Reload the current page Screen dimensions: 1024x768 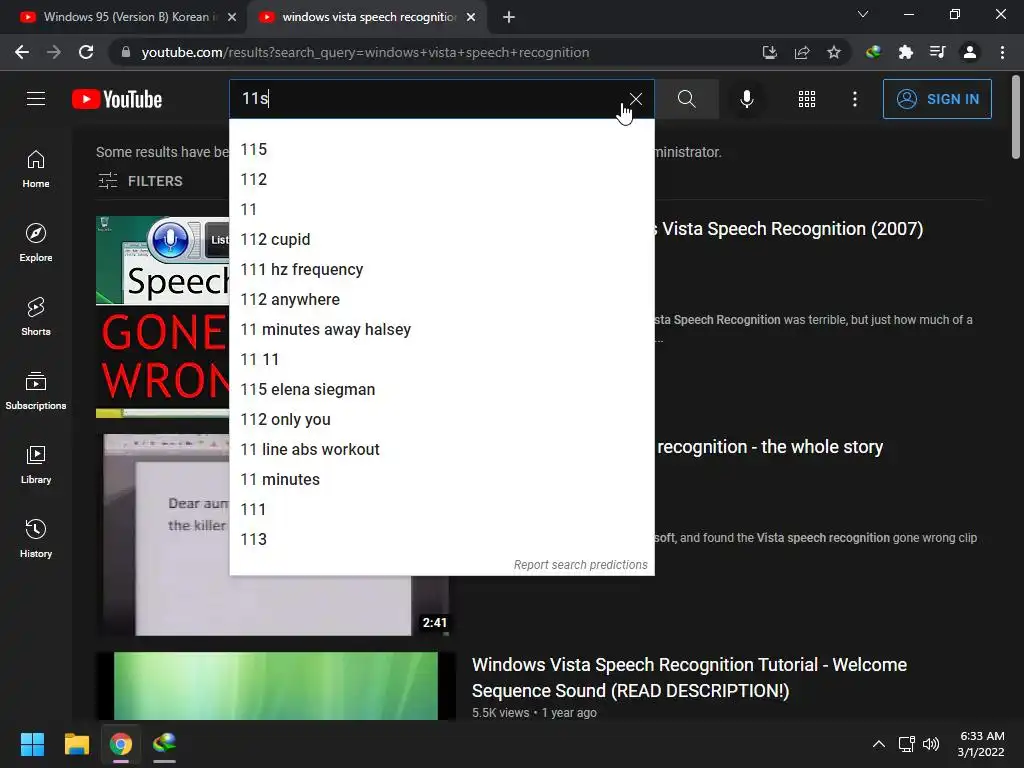tap(86, 52)
